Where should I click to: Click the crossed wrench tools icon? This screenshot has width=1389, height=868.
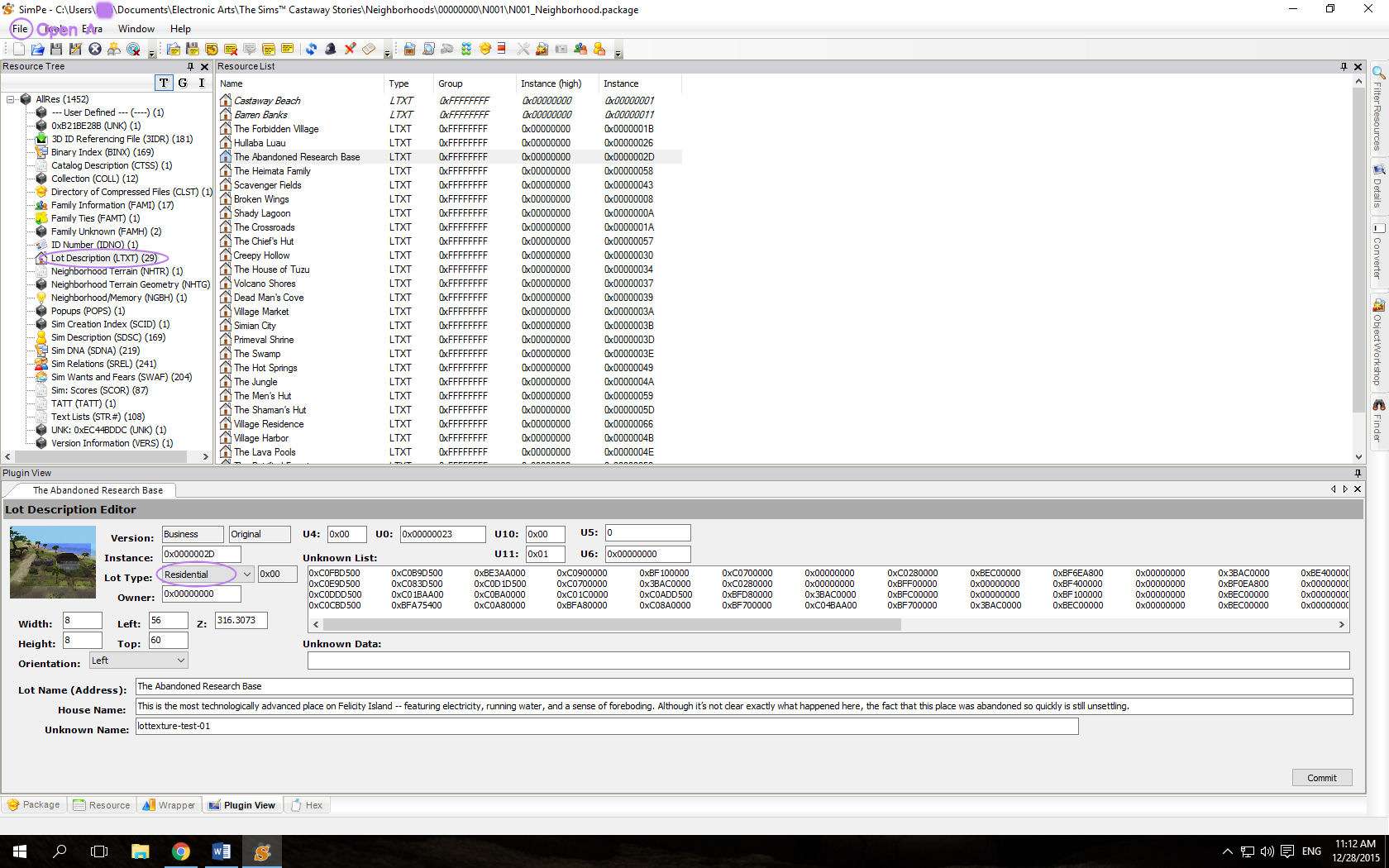pyautogui.click(x=523, y=49)
